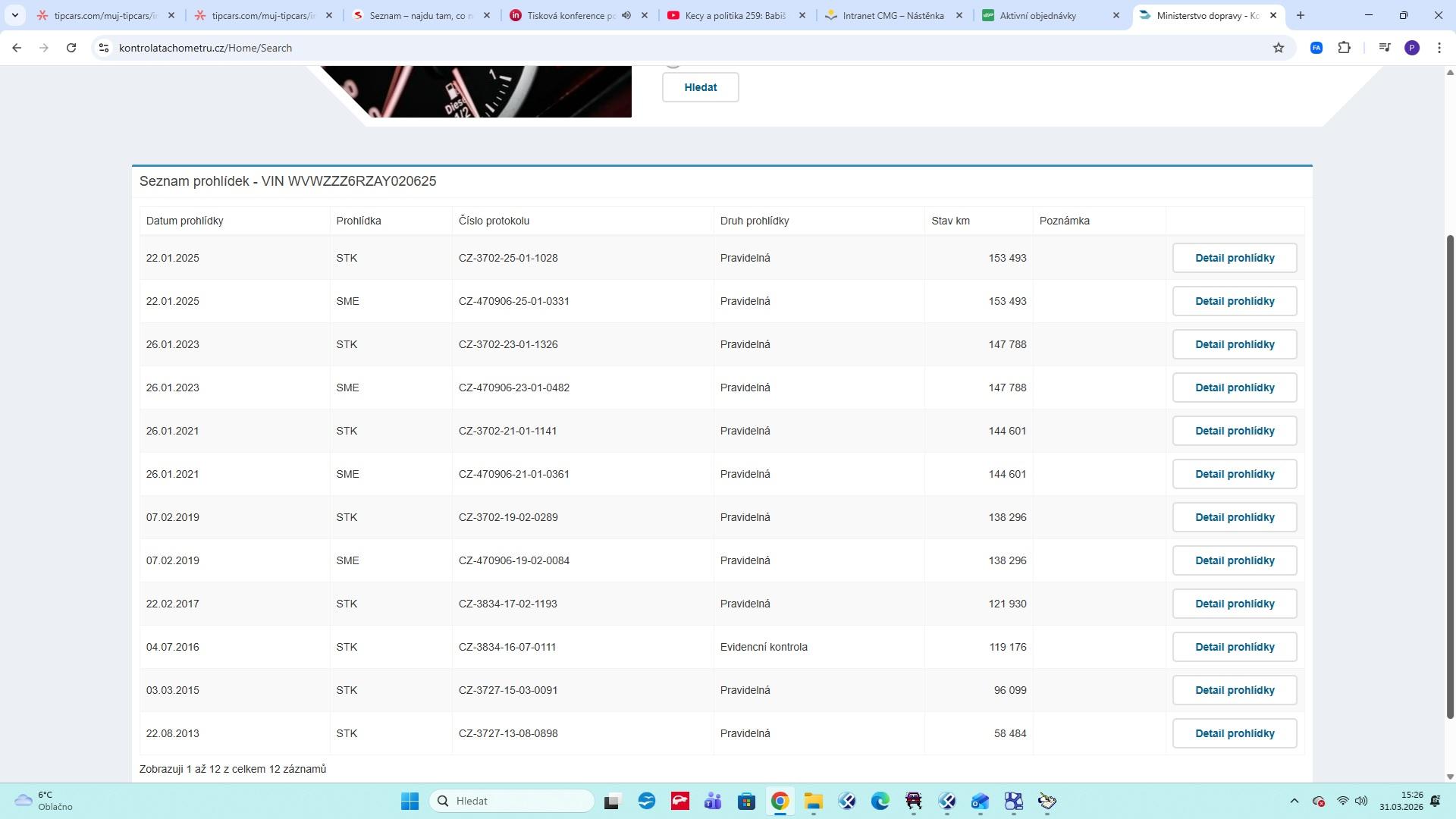Sort the table by the Stav km column header

(950, 221)
